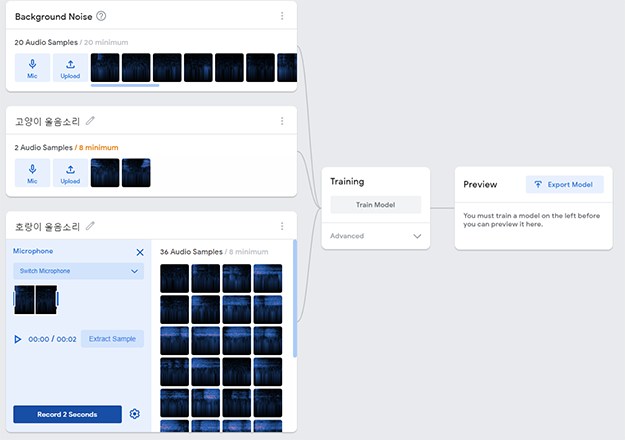Open 호랑이 울음소리 three-dot options menu
The width and height of the screenshot is (625, 440).
click(282, 226)
